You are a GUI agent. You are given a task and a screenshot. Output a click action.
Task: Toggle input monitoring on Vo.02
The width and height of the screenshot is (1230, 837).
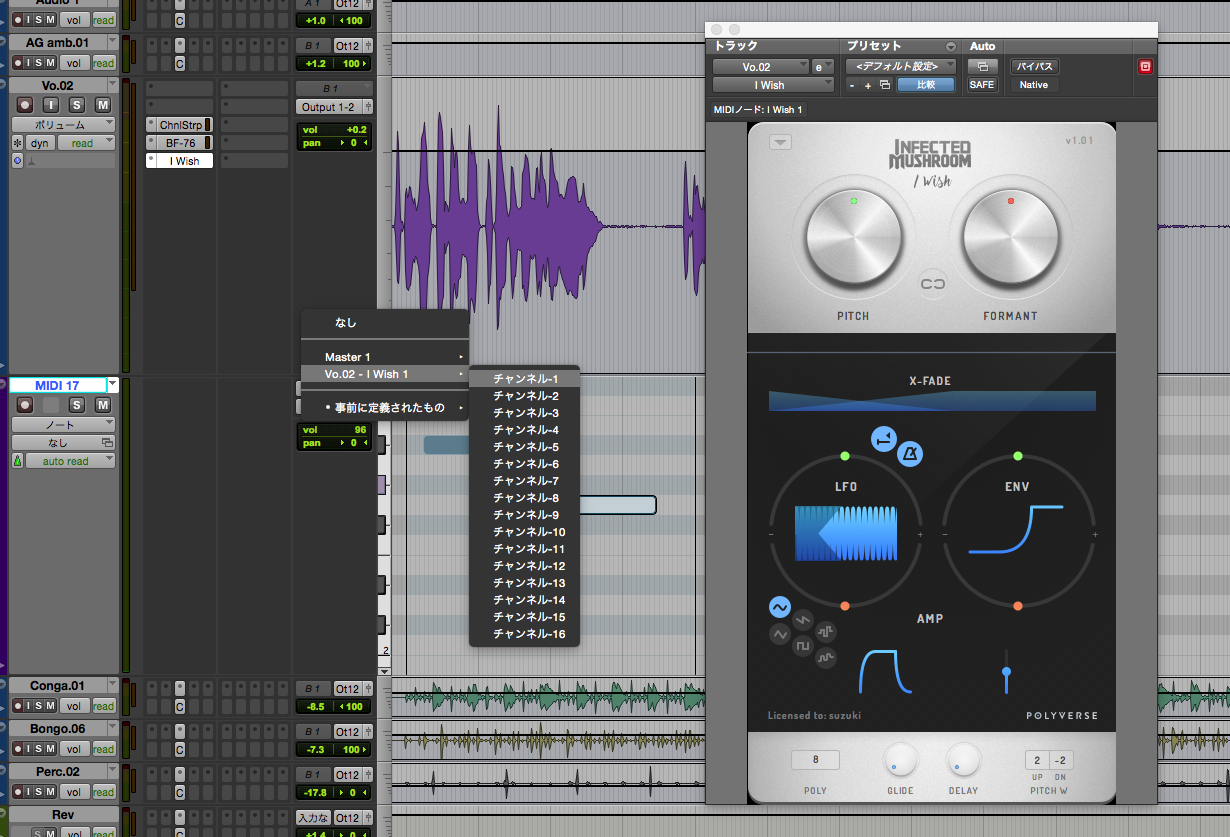click(x=50, y=105)
